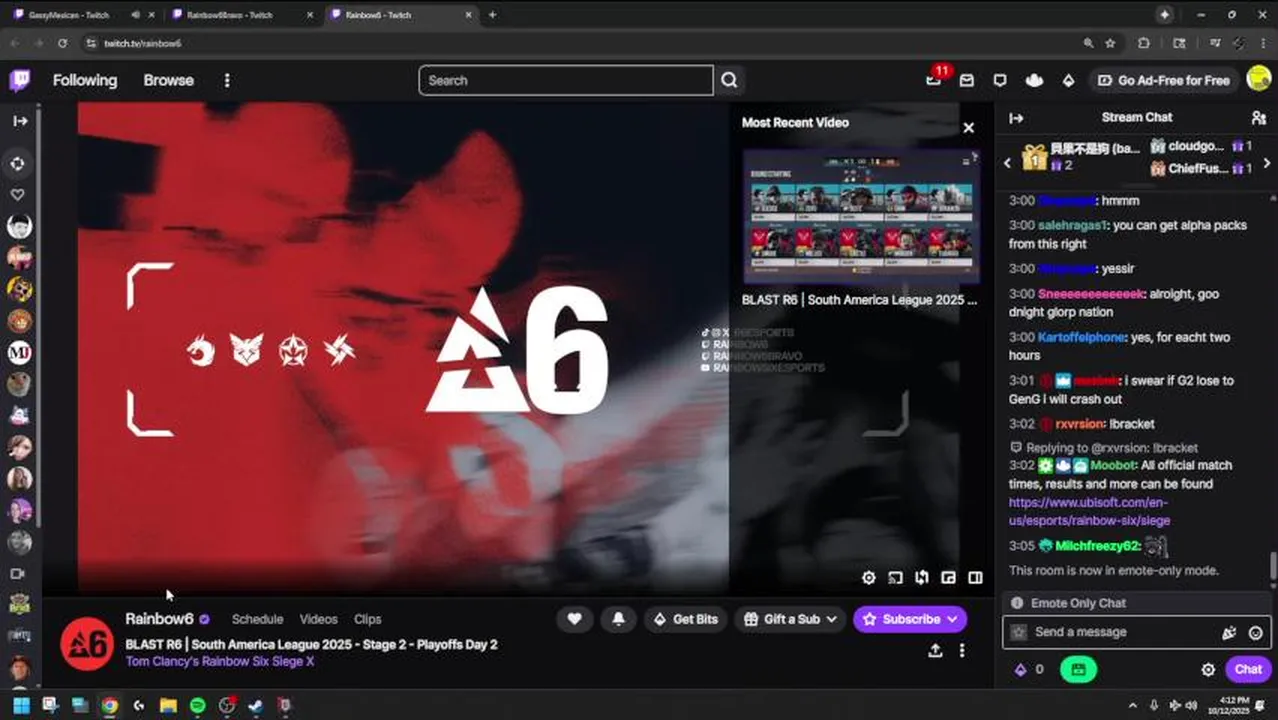Open the channel points green button
The image size is (1278, 720).
coord(1078,670)
